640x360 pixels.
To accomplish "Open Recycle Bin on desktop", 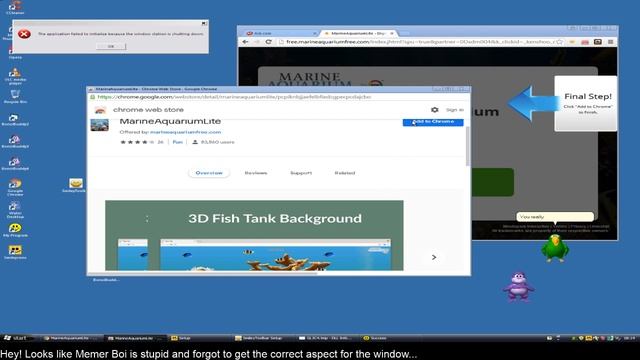I will pos(15,97).
